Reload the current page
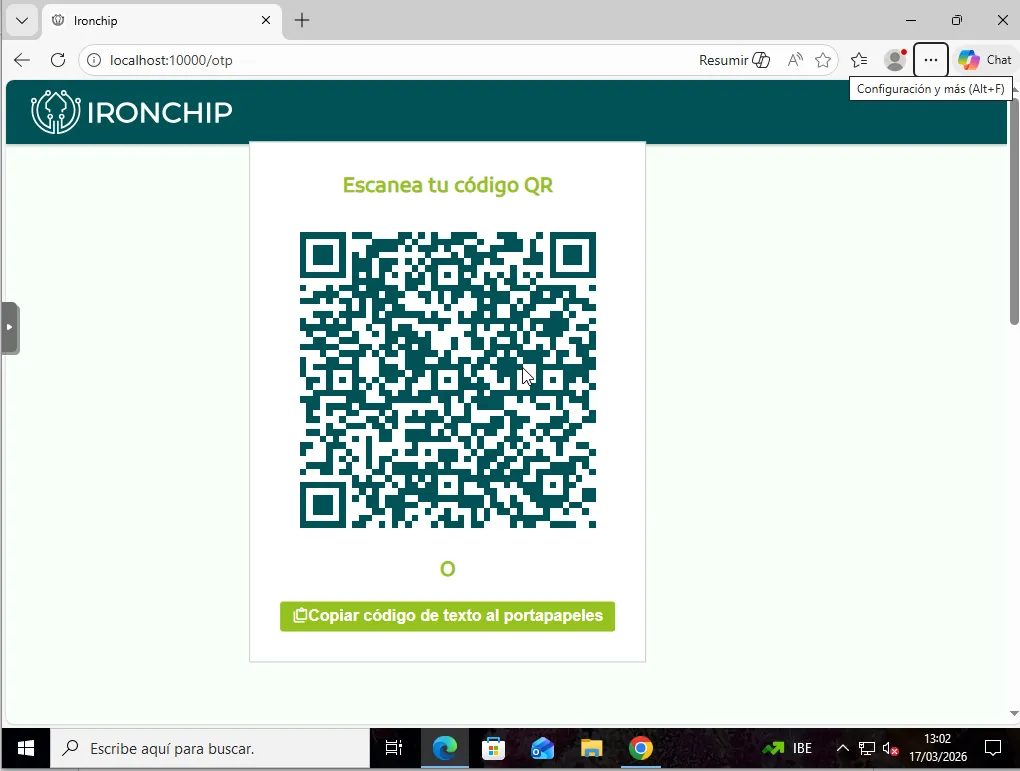 click(58, 60)
